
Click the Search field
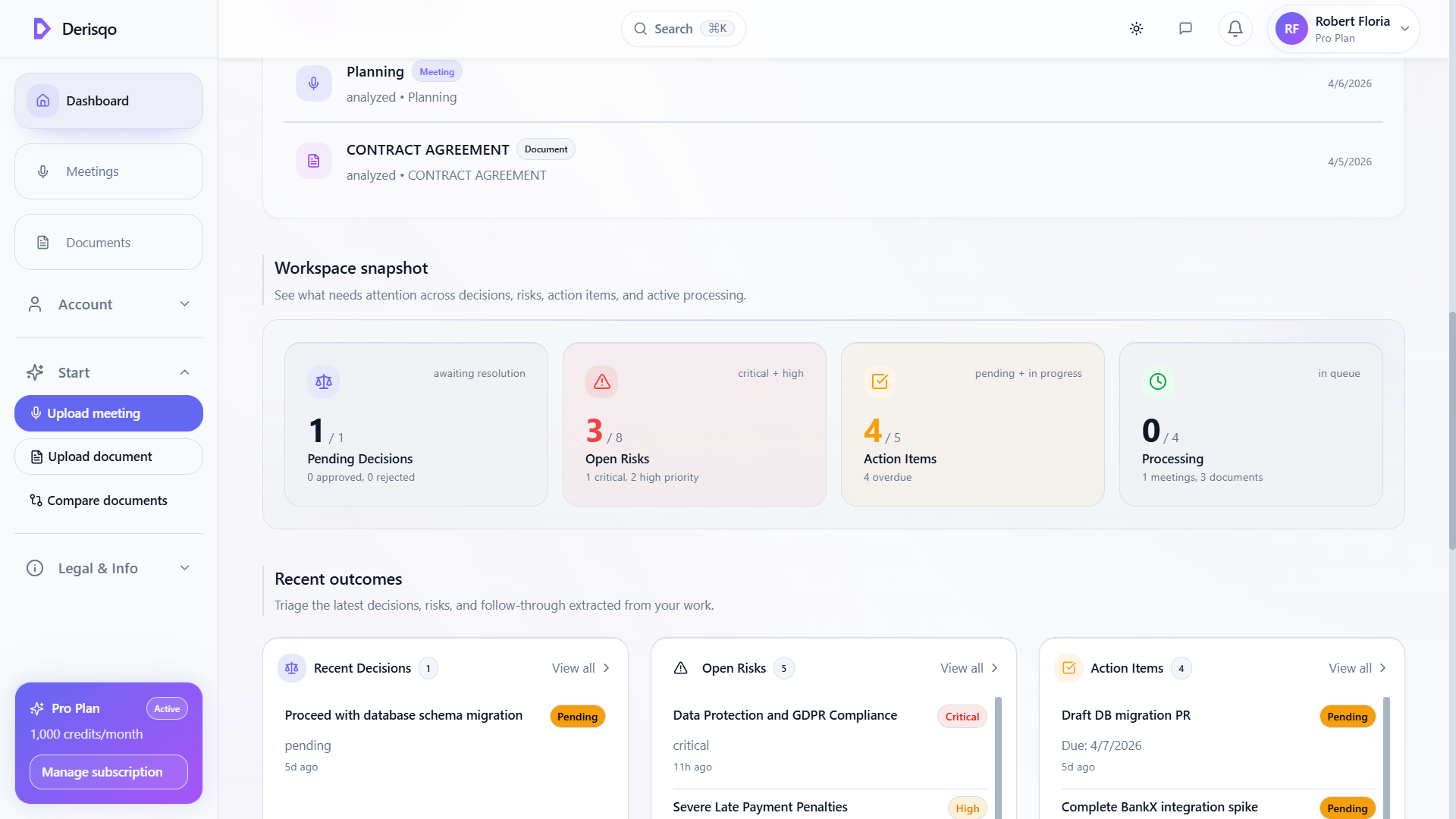click(683, 29)
